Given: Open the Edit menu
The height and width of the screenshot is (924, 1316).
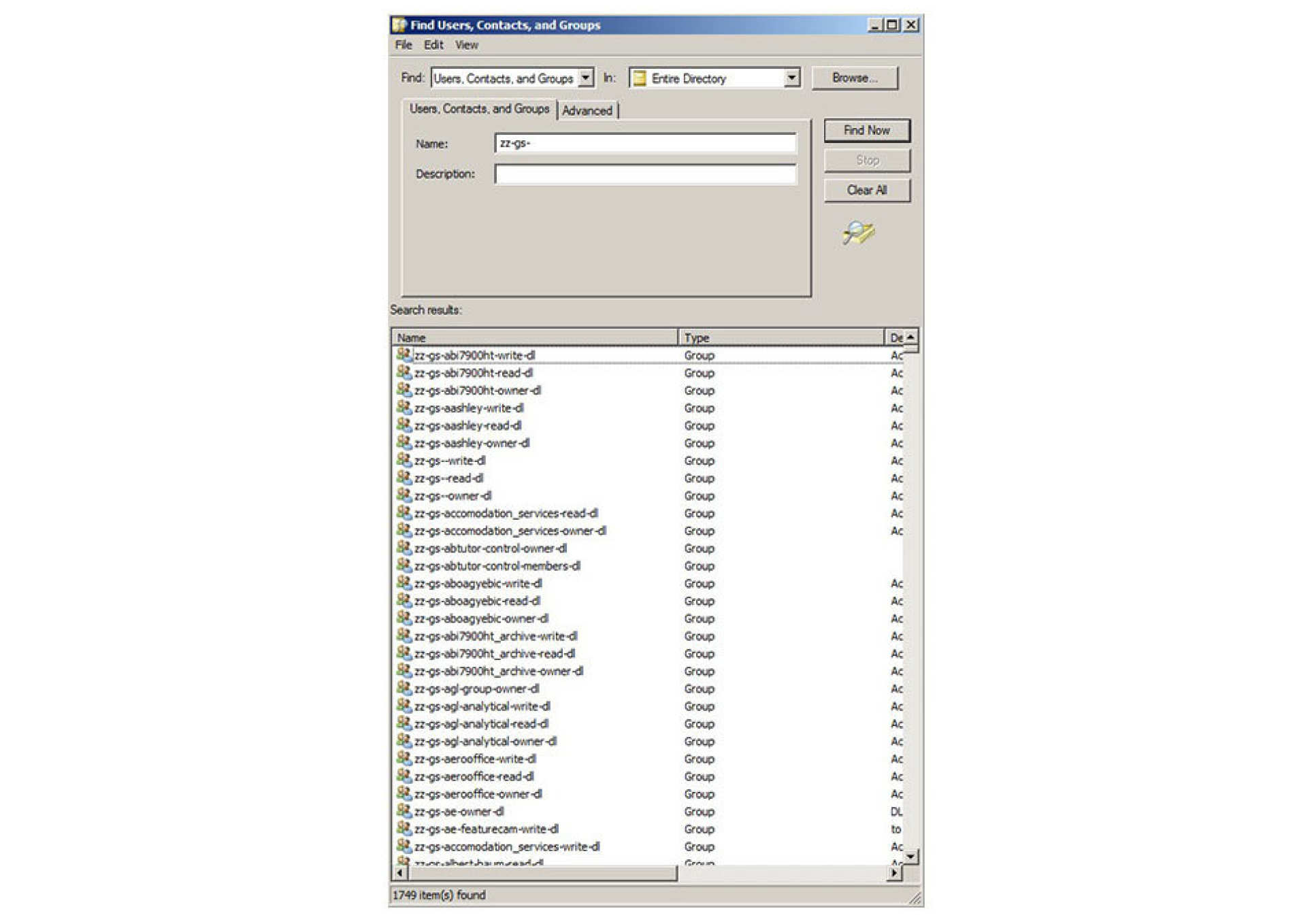Looking at the screenshot, I should point(433,45).
